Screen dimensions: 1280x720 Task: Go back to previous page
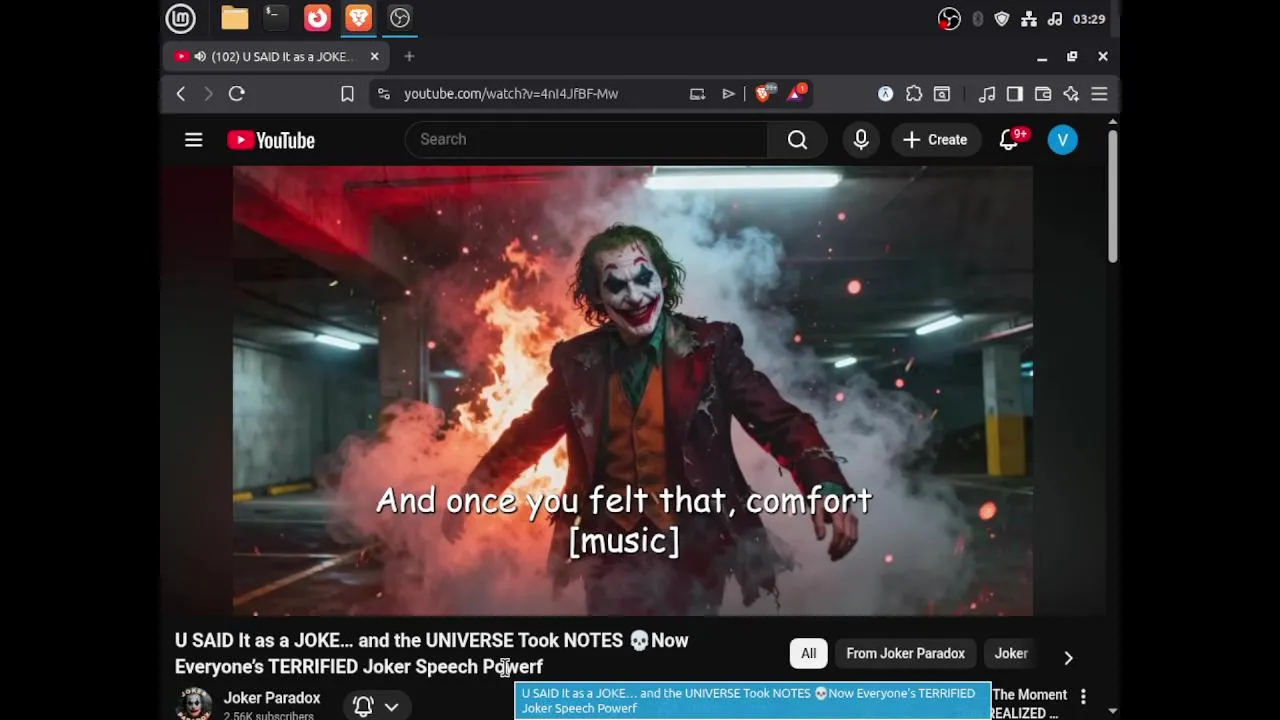(x=181, y=94)
